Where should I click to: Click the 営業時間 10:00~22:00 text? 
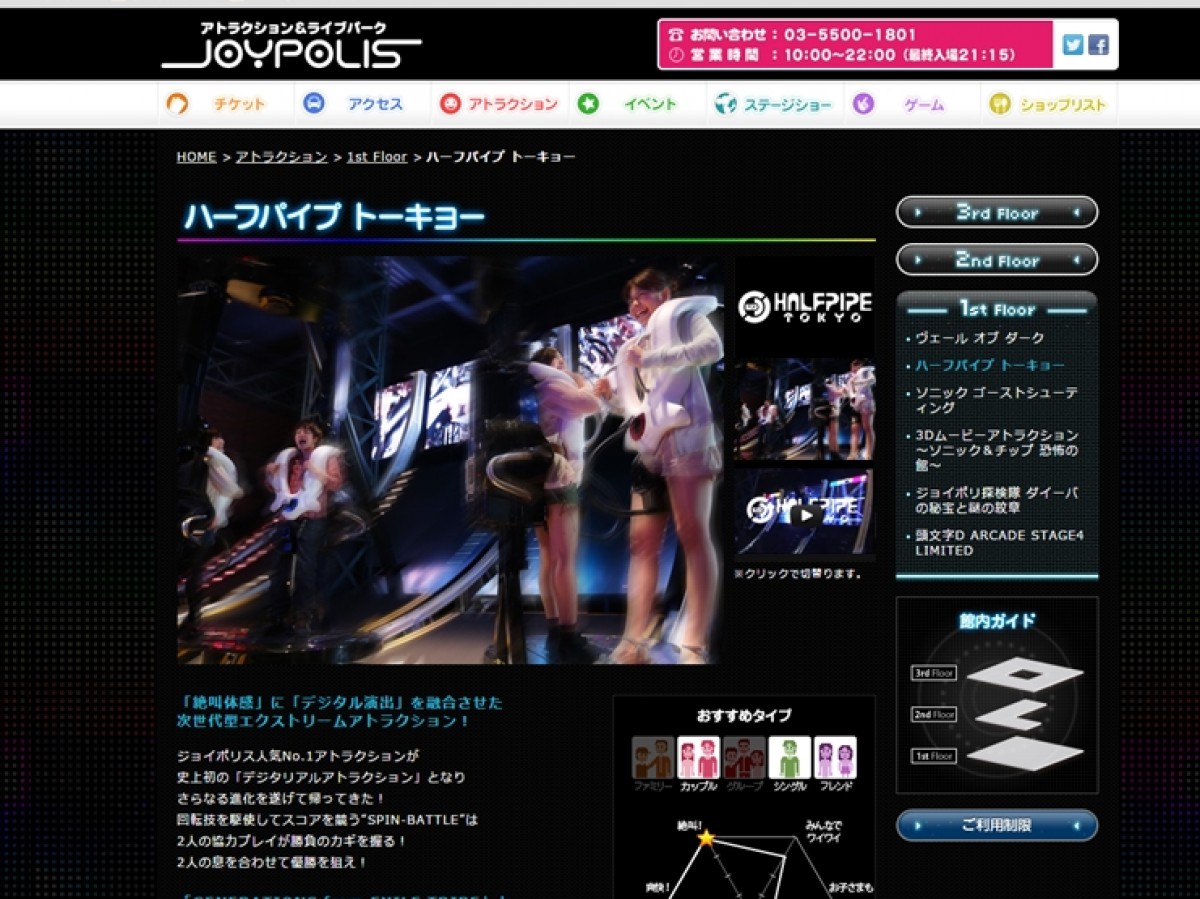pyautogui.click(x=842, y=55)
